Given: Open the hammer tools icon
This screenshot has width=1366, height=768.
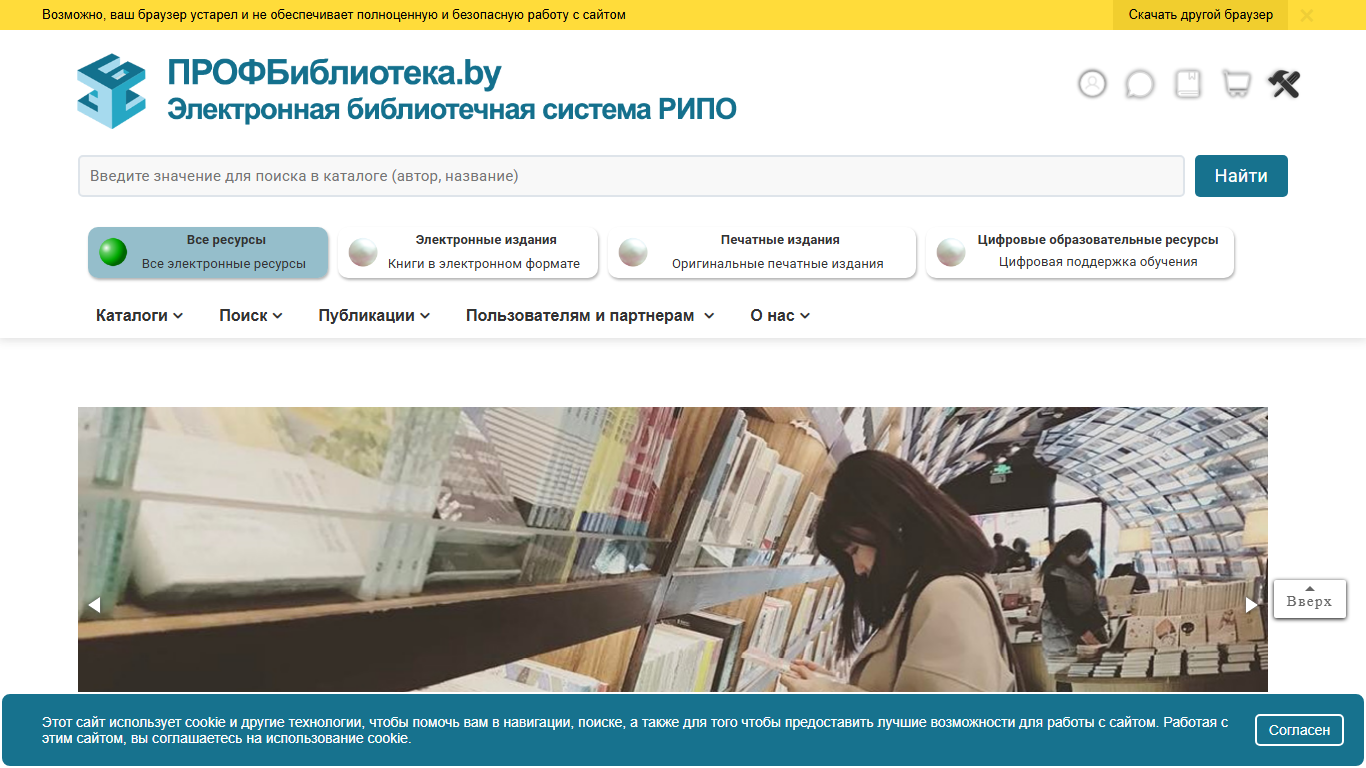Looking at the screenshot, I should pos(1284,83).
